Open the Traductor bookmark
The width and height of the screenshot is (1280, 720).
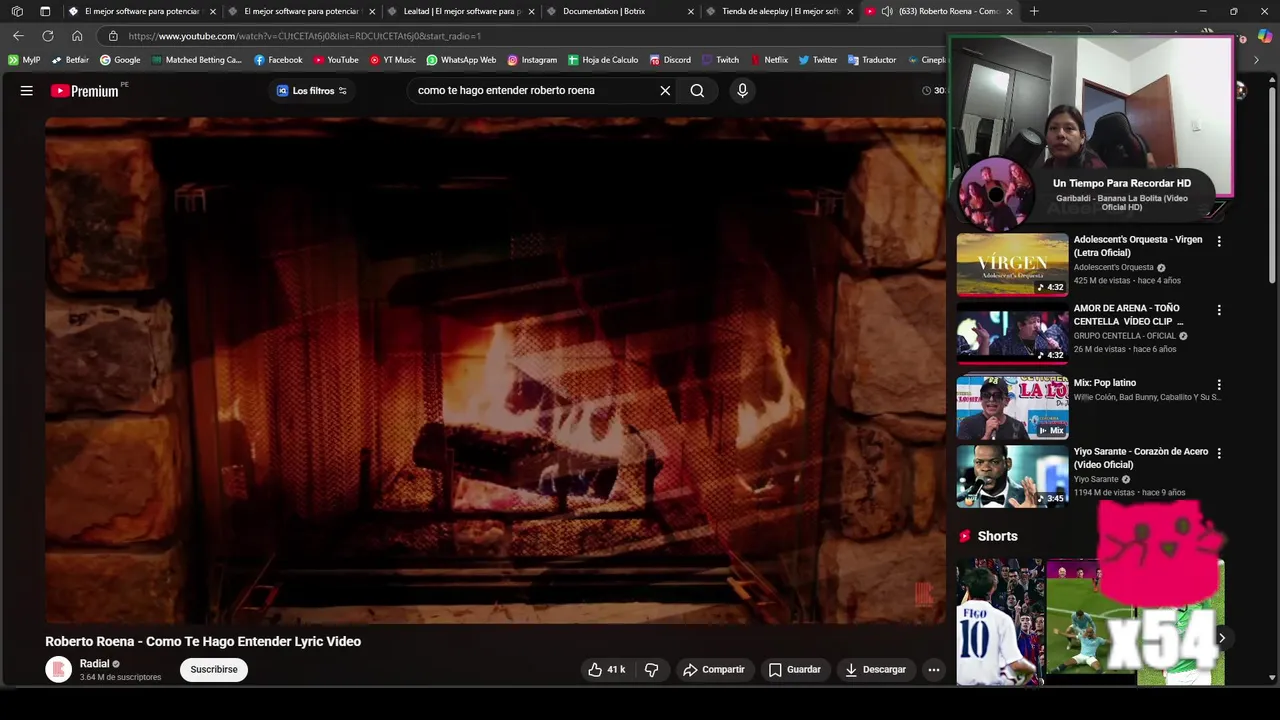pos(872,60)
